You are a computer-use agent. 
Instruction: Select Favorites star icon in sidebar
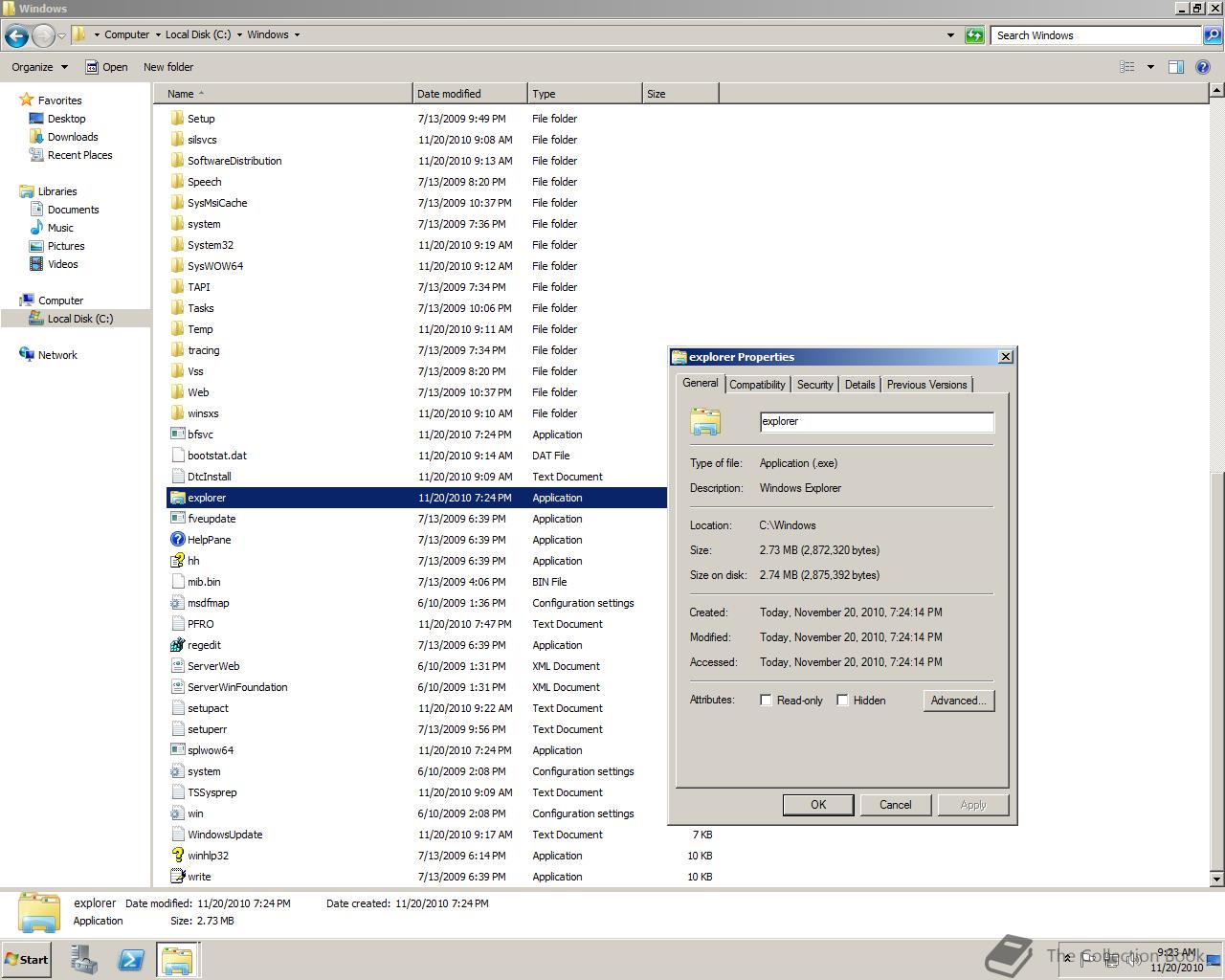[x=27, y=100]
